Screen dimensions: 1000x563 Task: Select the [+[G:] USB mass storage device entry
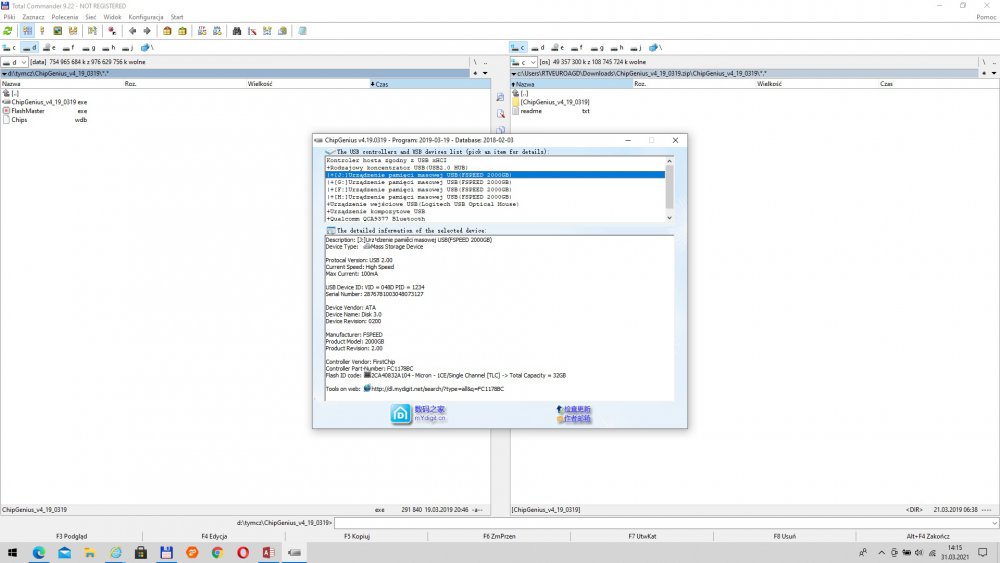(420, 182)
